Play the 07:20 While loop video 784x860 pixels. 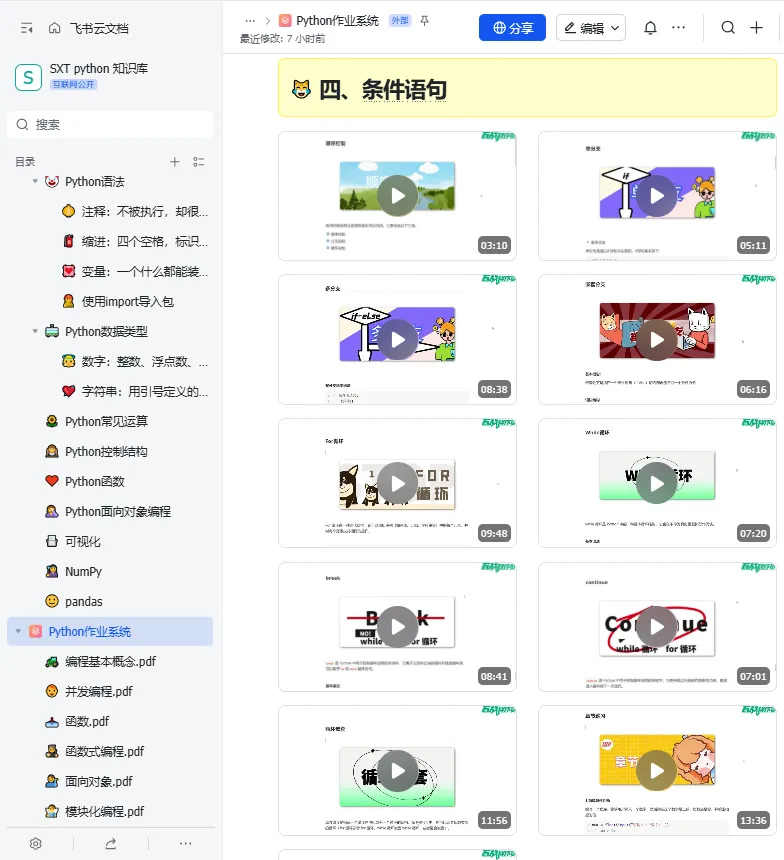pos(657,484)
